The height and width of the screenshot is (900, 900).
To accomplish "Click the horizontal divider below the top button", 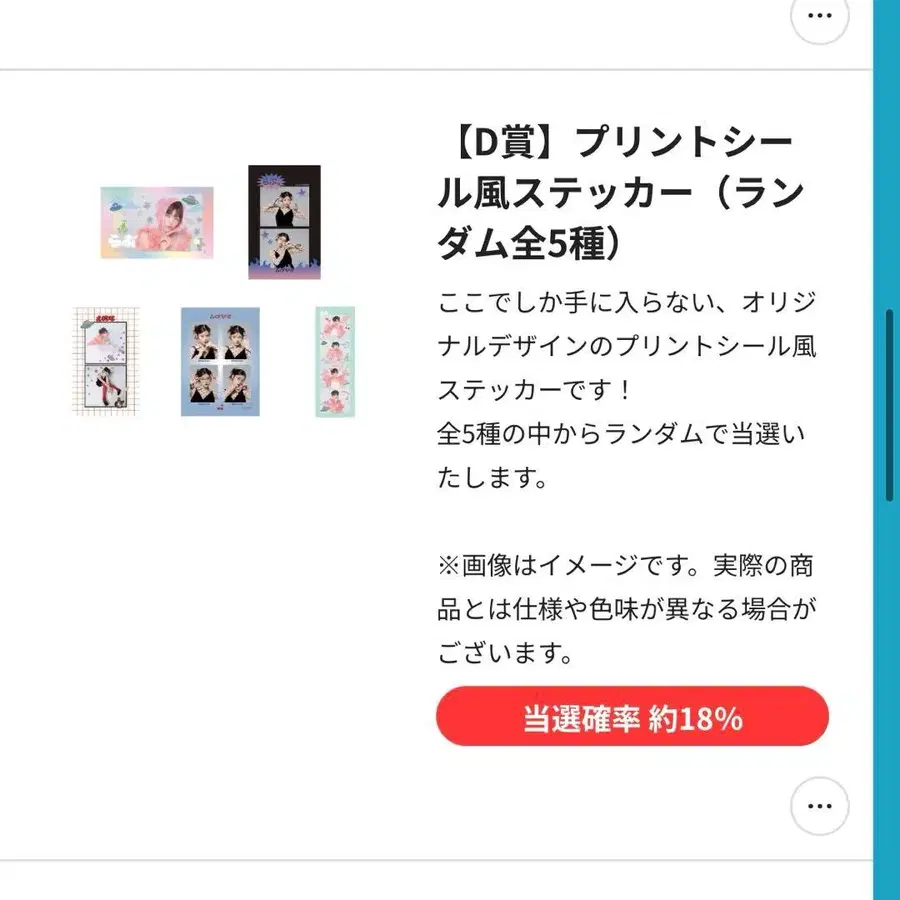I will (436, 70).
